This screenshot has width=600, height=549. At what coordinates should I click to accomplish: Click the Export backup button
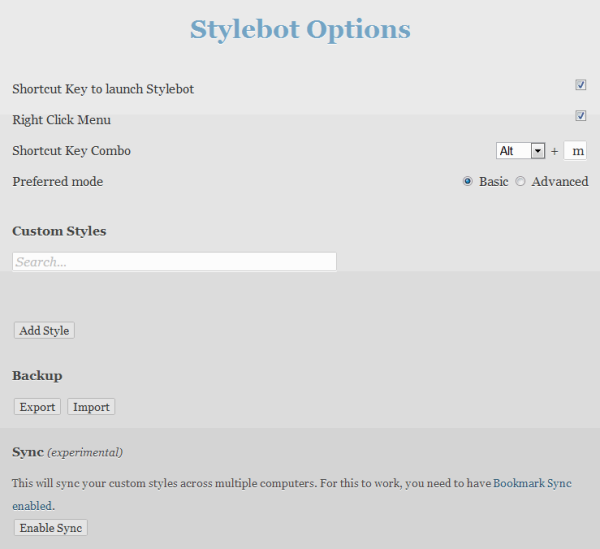[38, 407]
